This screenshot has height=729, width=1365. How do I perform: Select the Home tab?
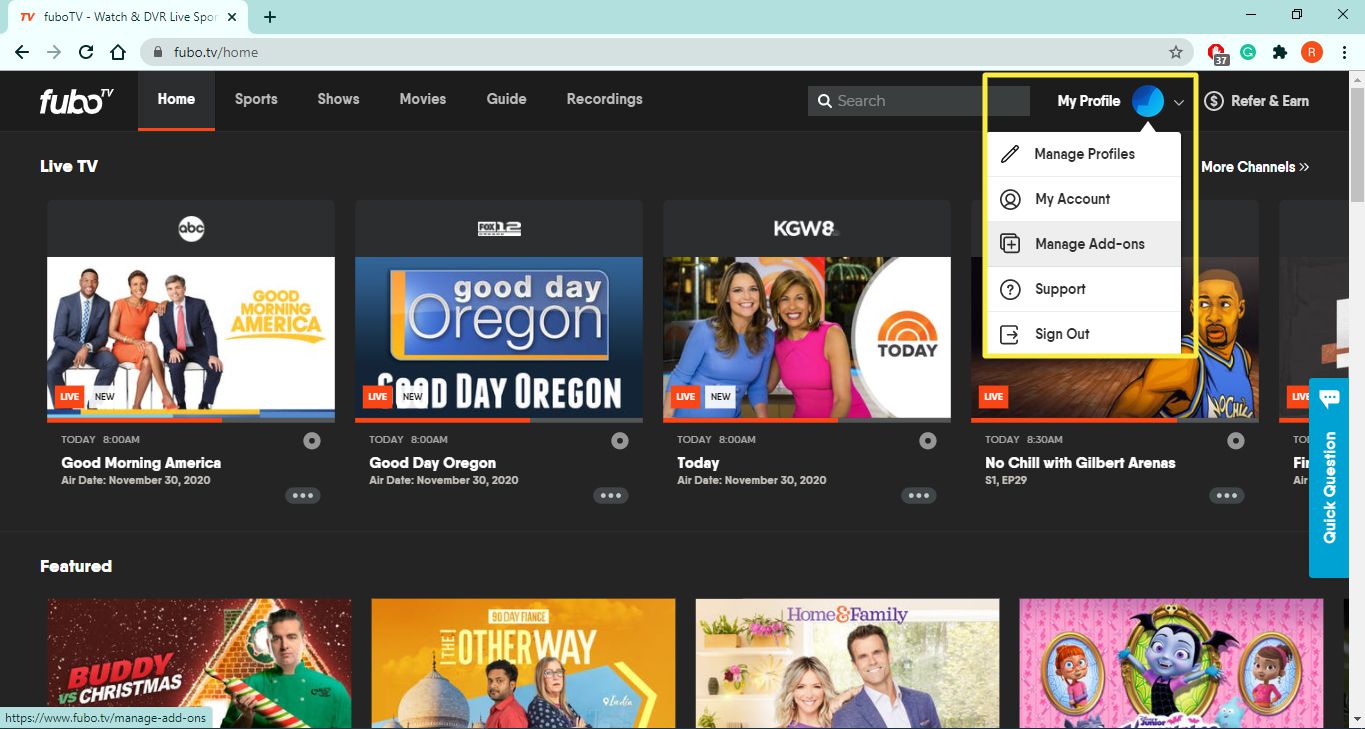coord(176,100)
